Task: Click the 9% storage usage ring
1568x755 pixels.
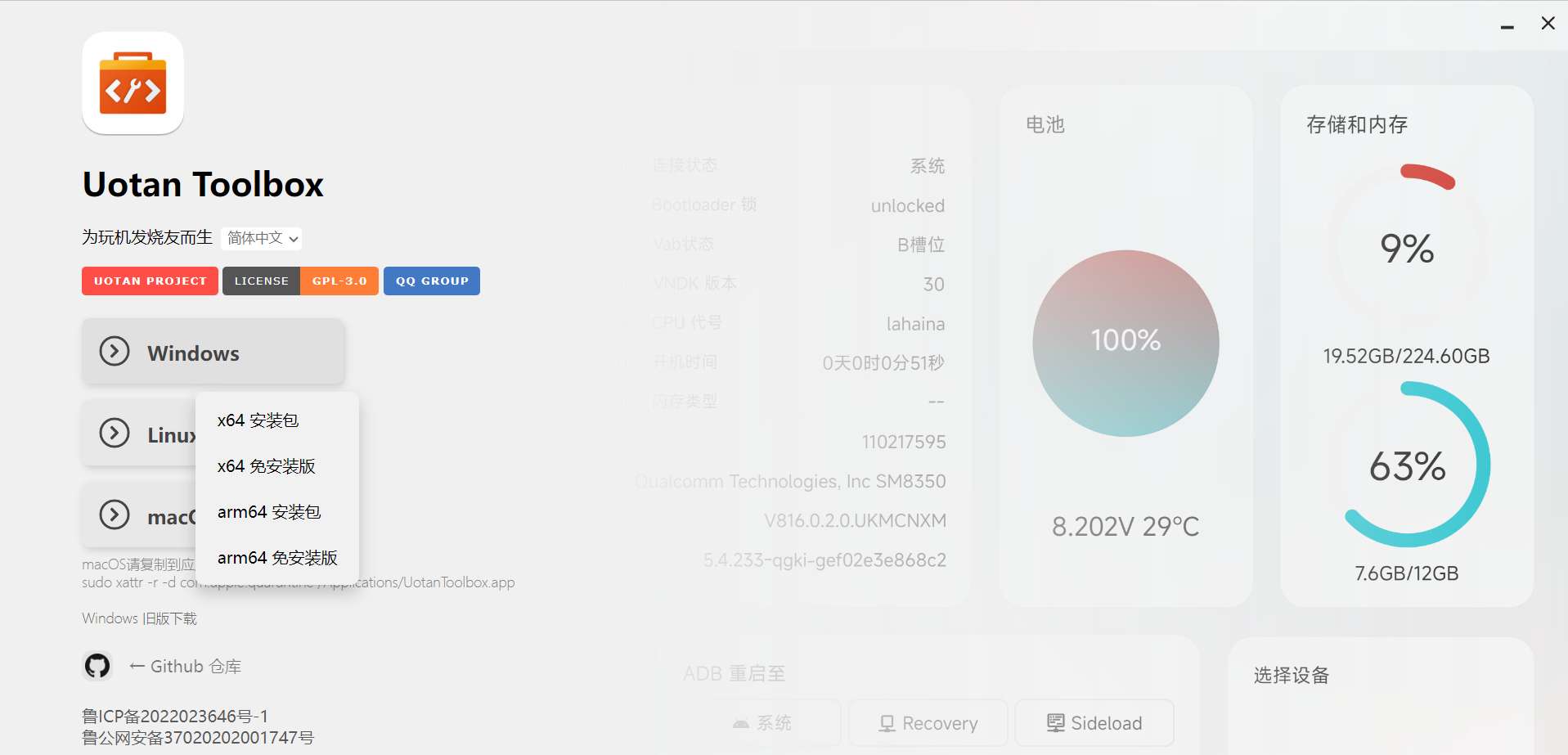Action: pos(1407,248)
